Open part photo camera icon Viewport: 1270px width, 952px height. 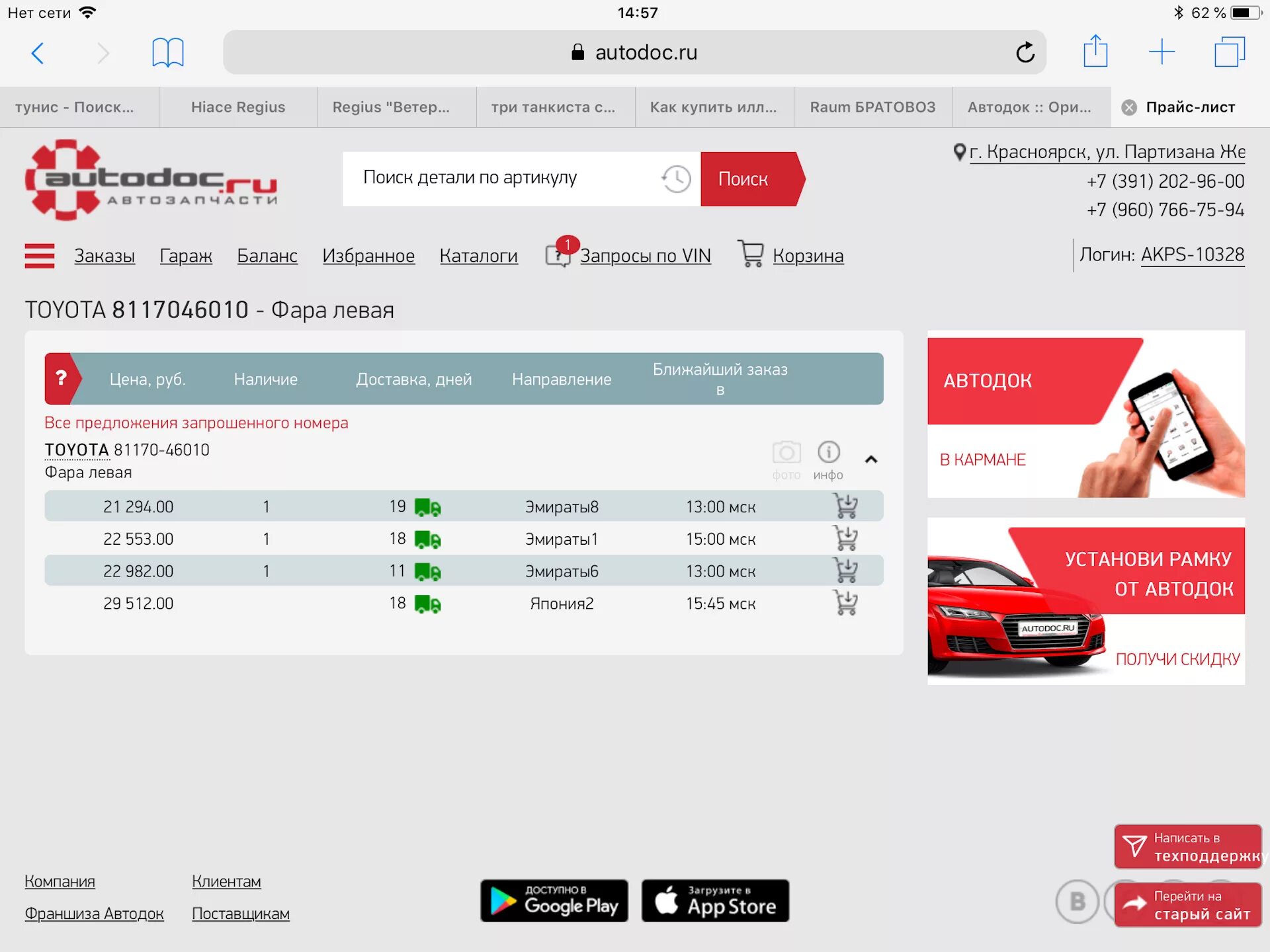click(786, 460)
